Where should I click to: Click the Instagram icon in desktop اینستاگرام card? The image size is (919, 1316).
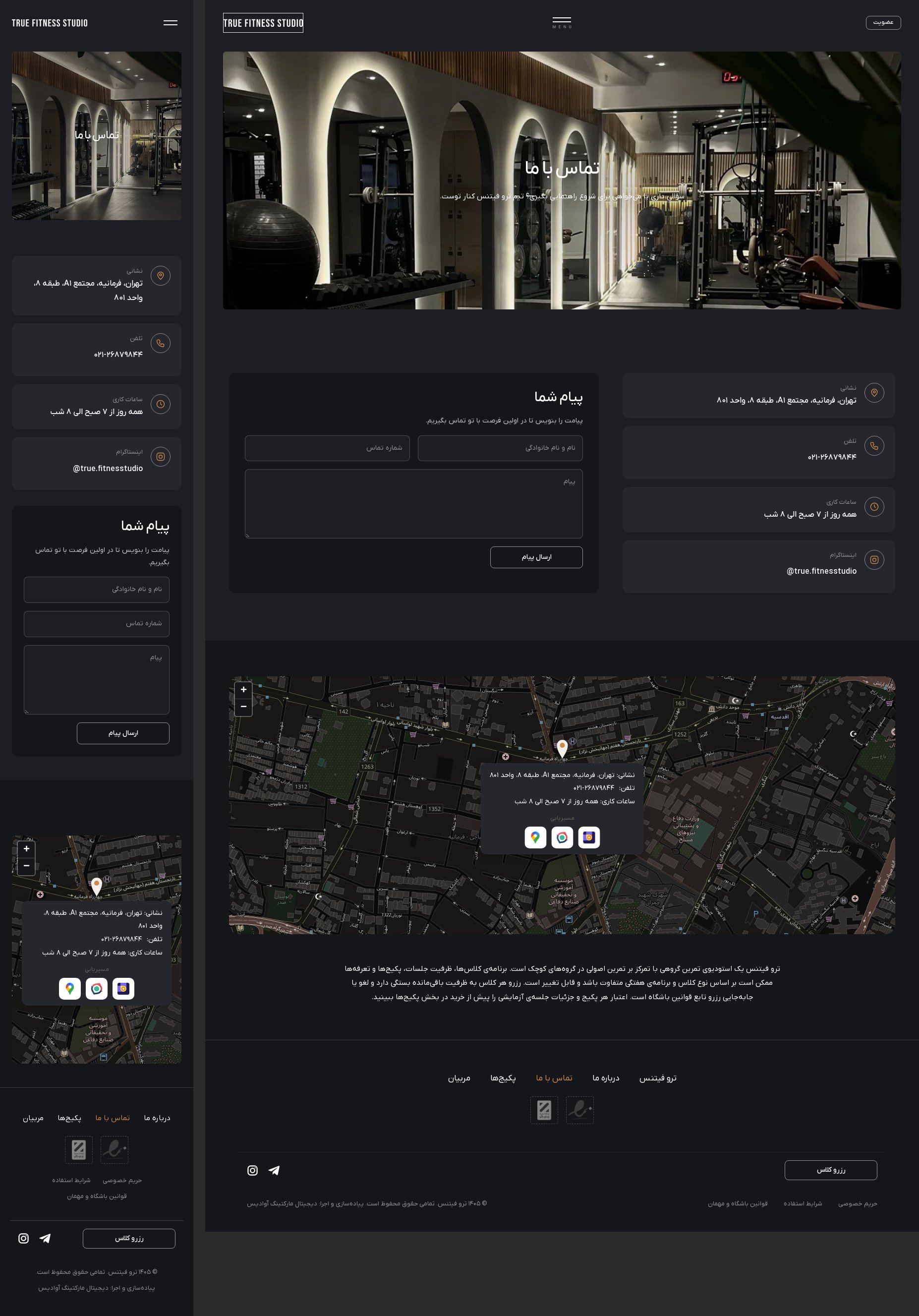(874, 559)
